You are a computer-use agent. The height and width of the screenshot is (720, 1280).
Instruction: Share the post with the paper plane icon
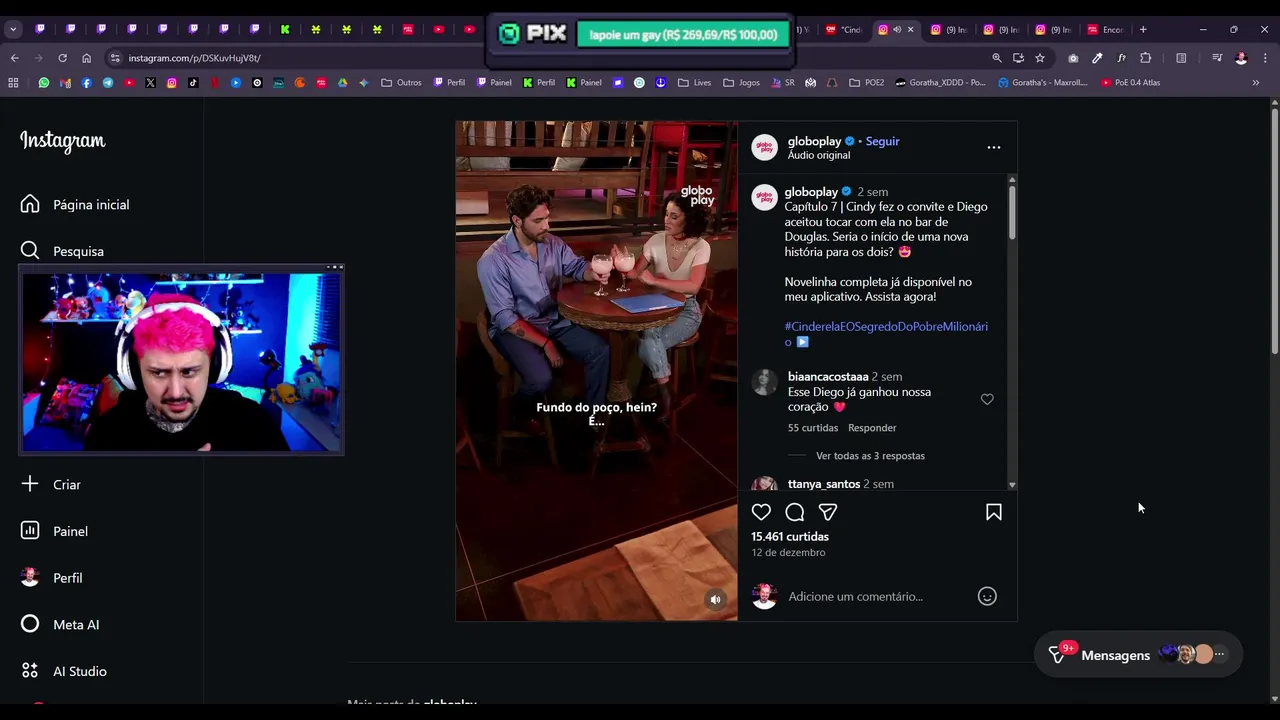click(x=828, y=512)
